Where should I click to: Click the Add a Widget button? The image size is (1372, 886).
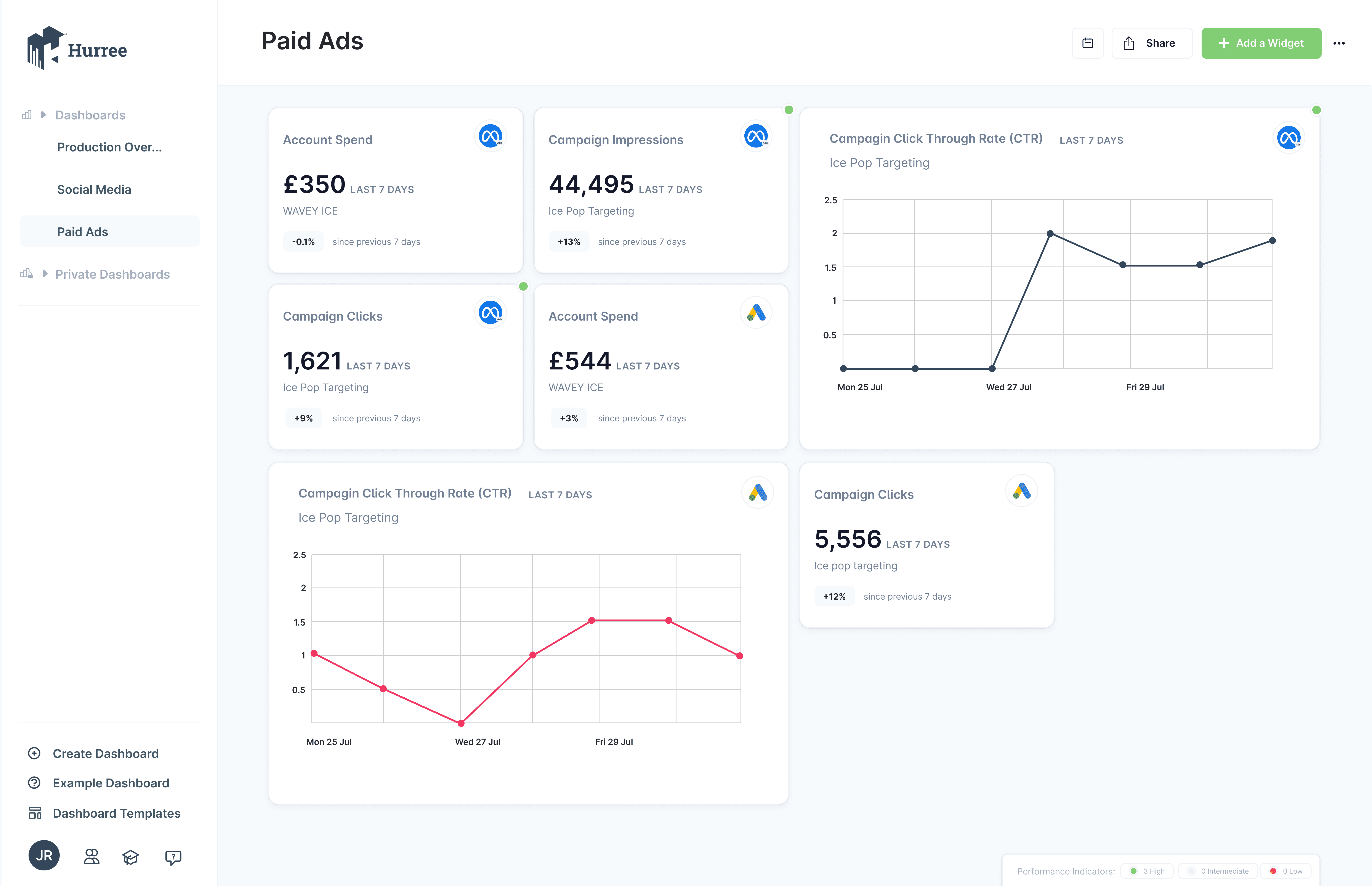tap(1261, 43)
